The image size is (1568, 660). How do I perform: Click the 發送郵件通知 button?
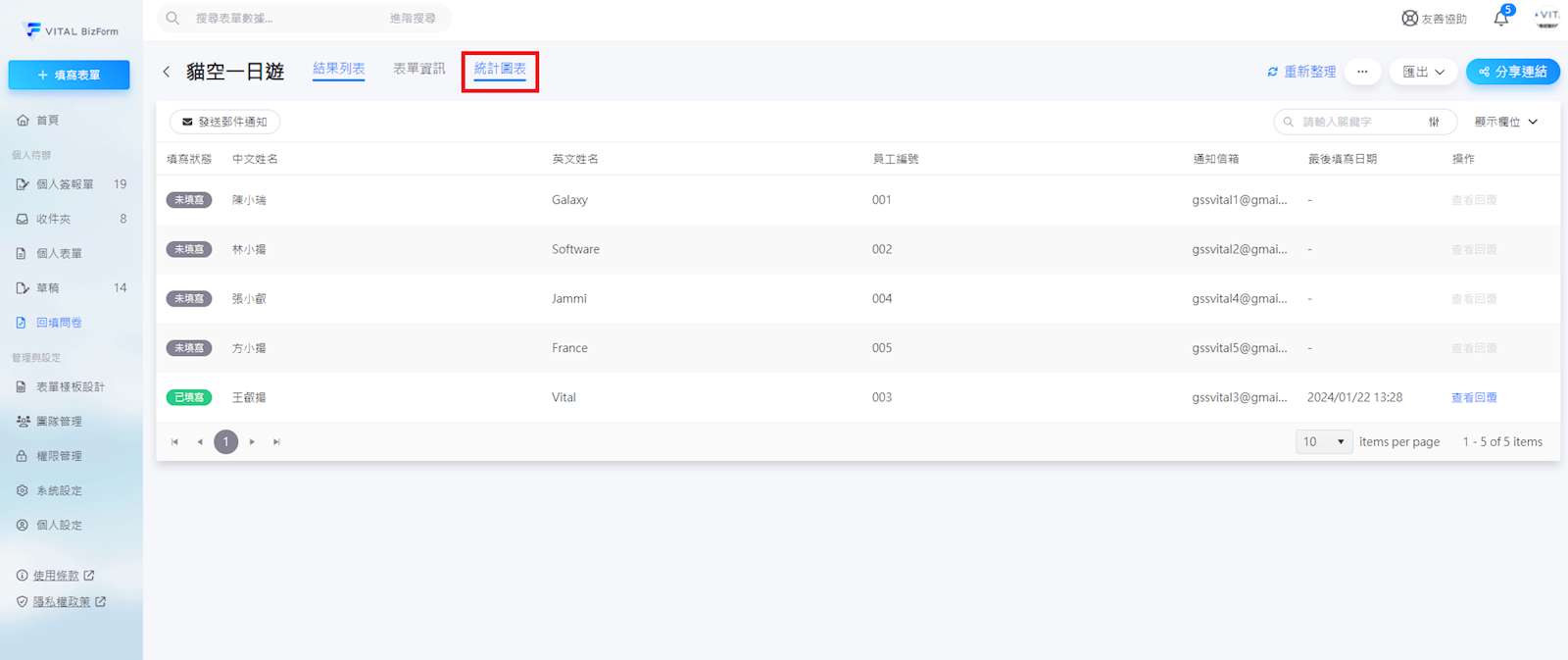[224, 122]
